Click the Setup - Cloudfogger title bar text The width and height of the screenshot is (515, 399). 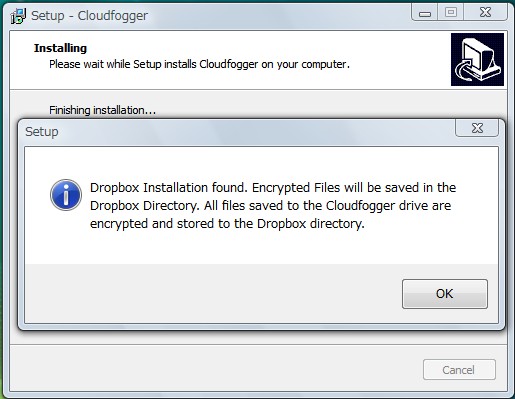(x=89, y=16)
